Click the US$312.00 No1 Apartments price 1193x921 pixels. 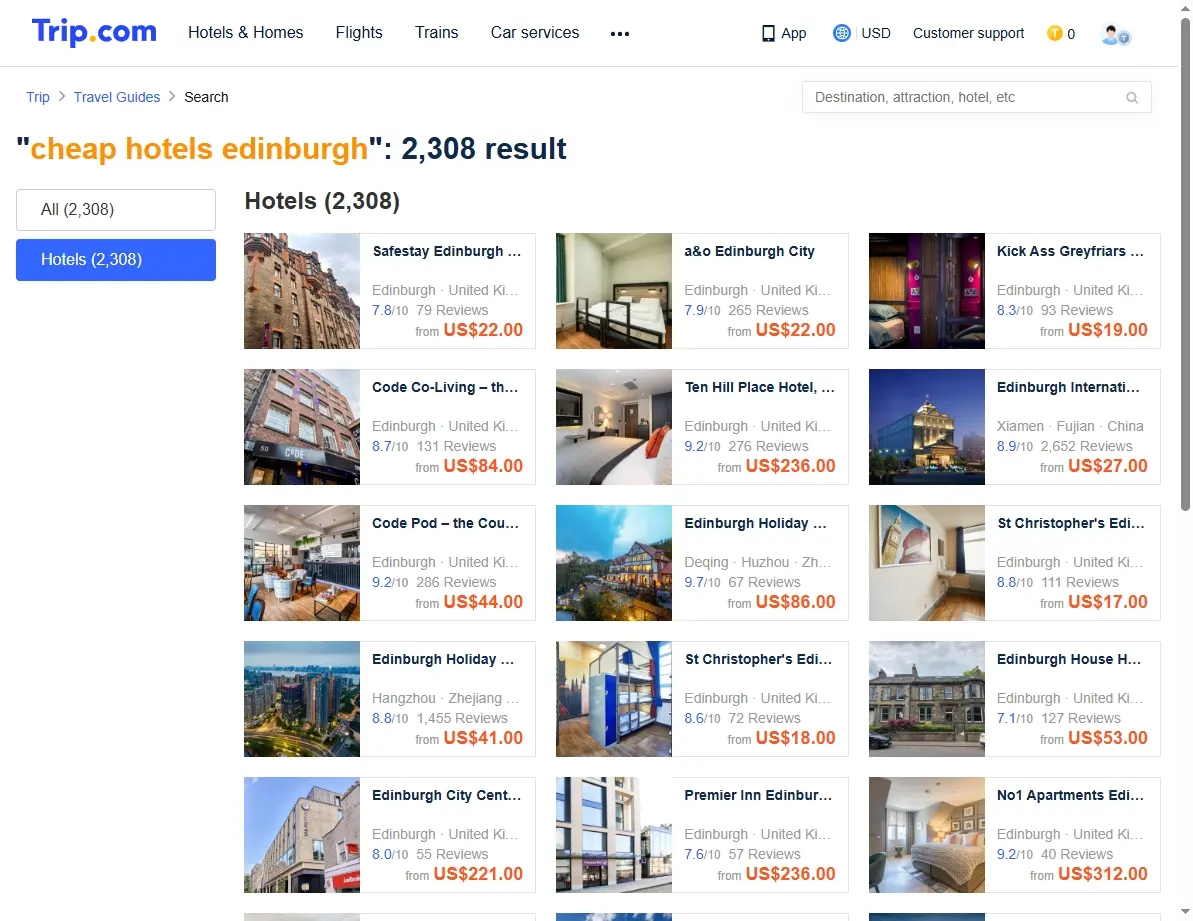(x=1102, y=875)
